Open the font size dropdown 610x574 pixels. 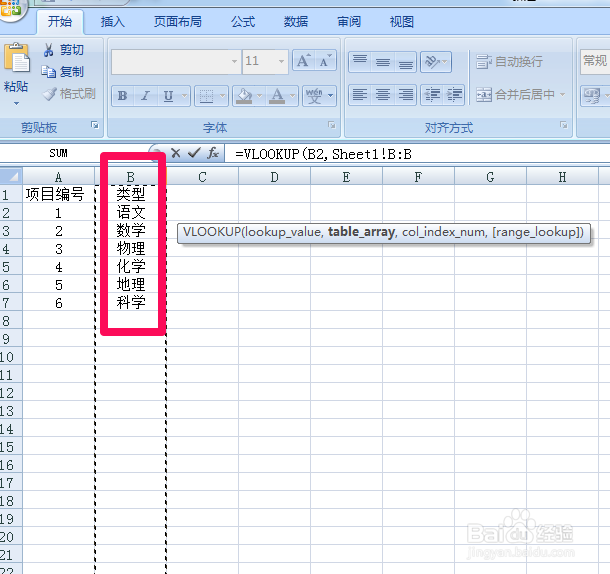click(x=281, y=61)
